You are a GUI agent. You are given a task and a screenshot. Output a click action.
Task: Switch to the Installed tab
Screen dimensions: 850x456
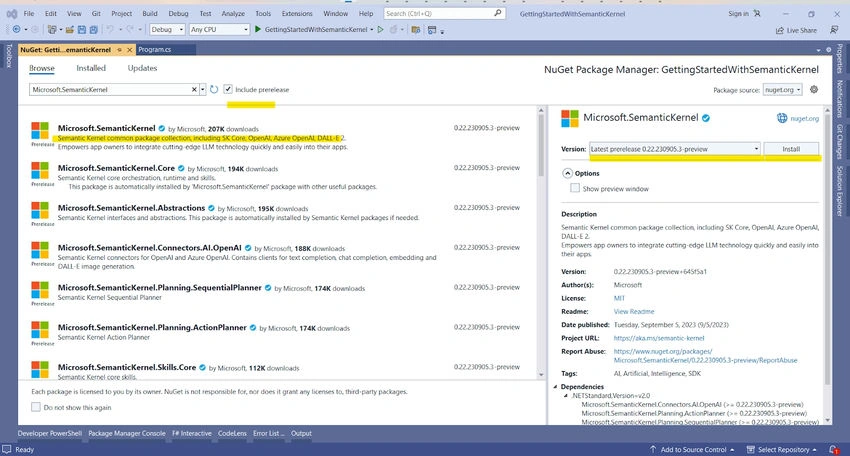click(x=91, y=68)
